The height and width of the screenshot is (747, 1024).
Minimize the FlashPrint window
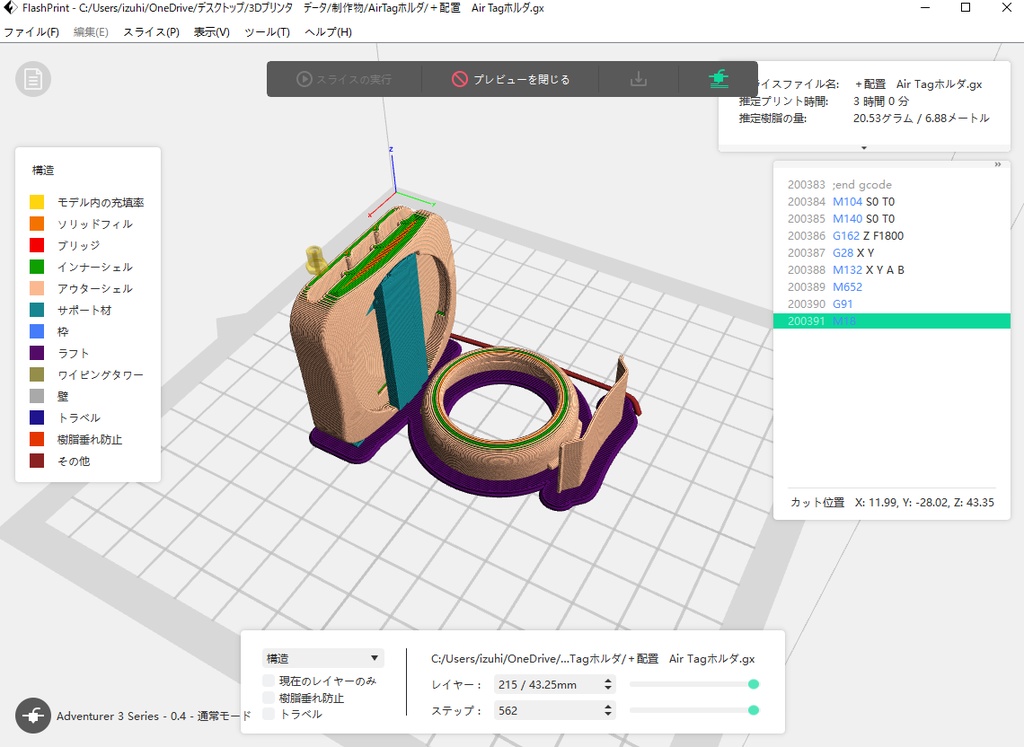tap(925, 8)
